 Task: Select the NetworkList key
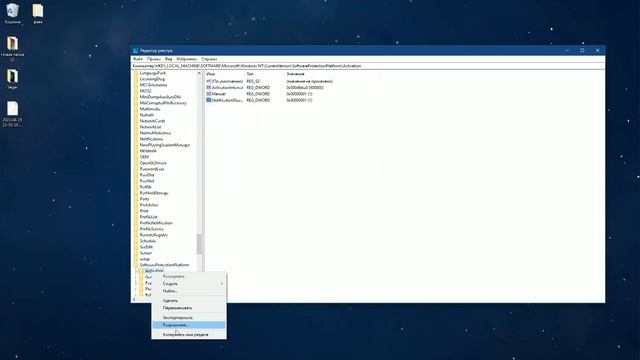pyautogui.click(x=150, y=127)
